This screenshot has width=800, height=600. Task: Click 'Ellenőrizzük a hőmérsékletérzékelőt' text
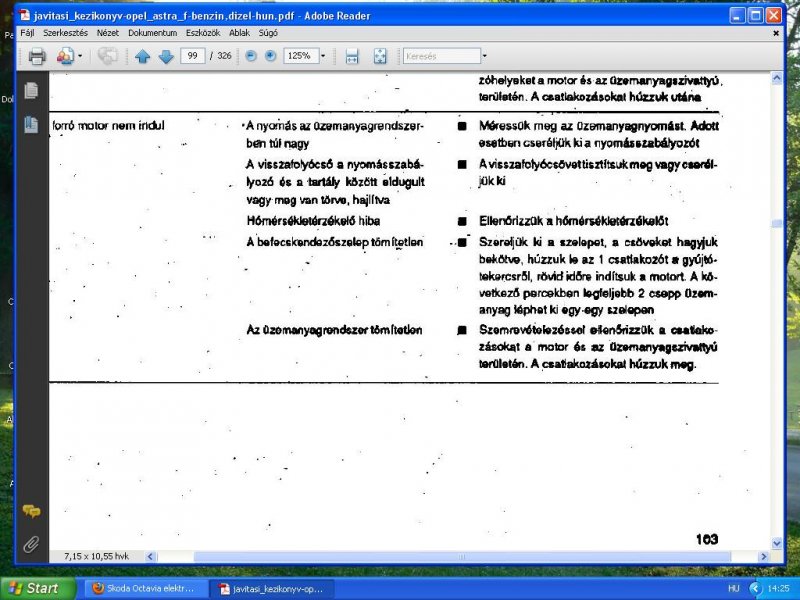(x=573, y=221)
